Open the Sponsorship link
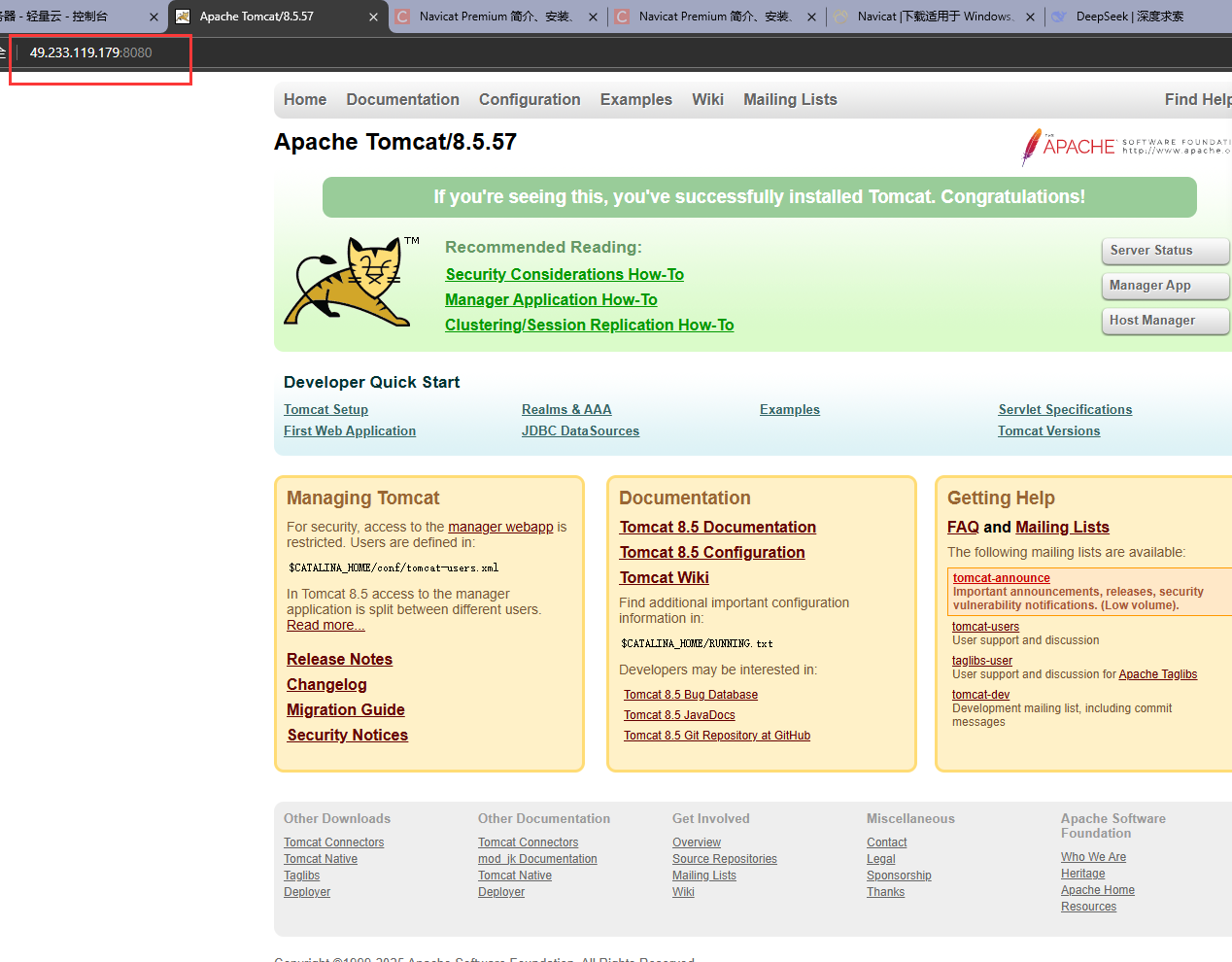This screenshot has height=962, width=1232. (899, 876)
